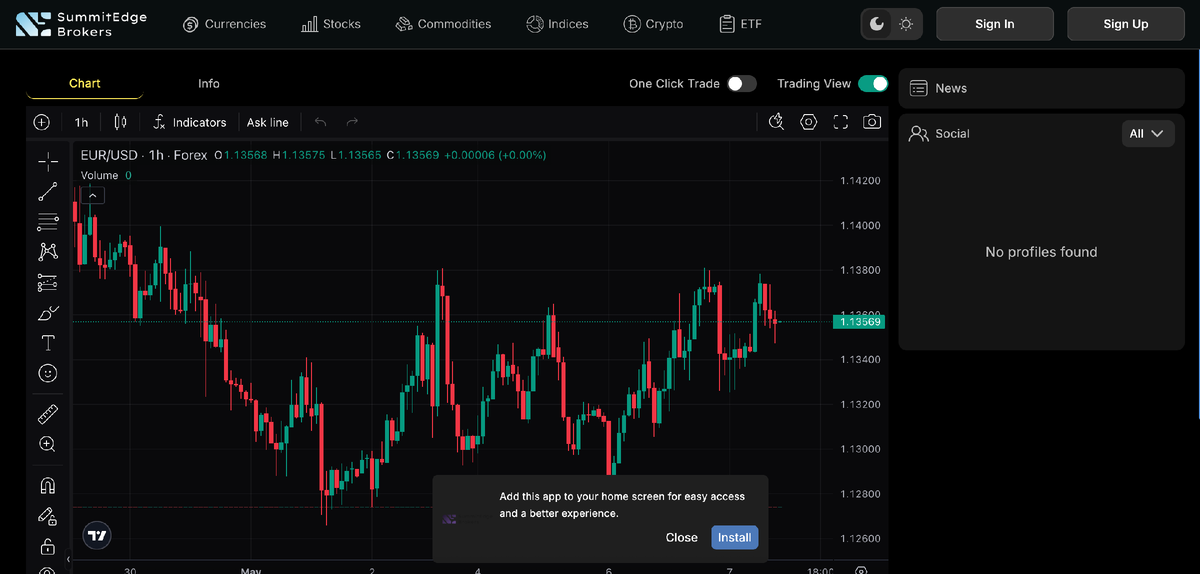Click the 1.12800 price axis label
This screenshot has height=574, width=1200.
[x=860, y=494]
